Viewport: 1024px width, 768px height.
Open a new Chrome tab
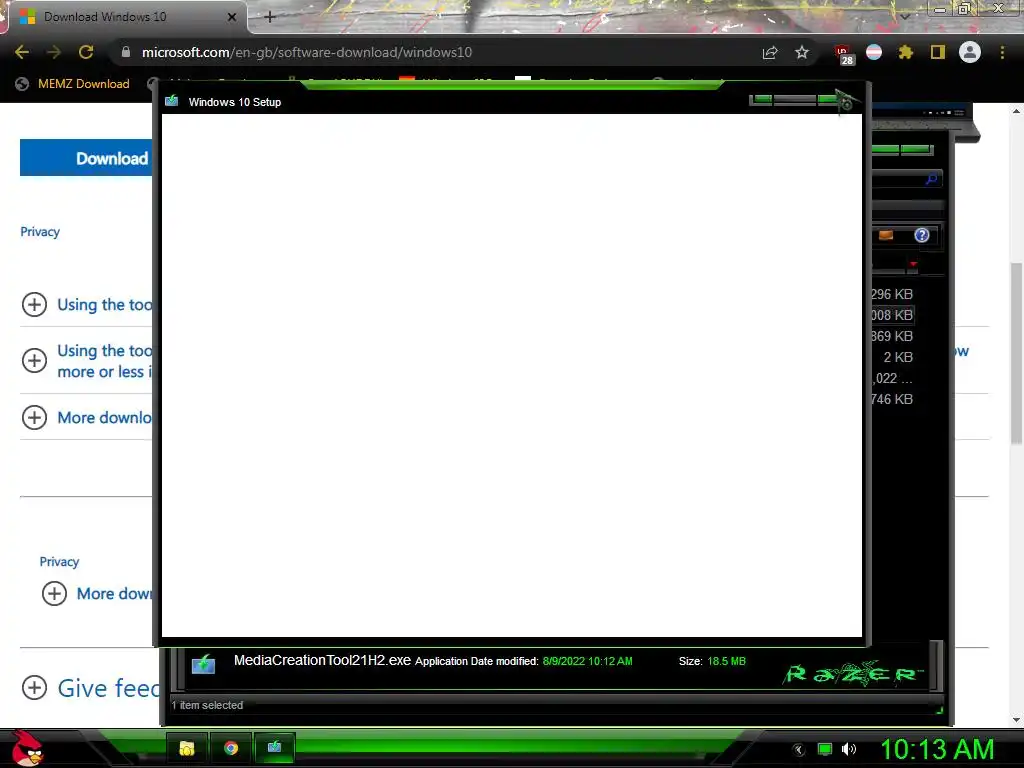[270, 17]
